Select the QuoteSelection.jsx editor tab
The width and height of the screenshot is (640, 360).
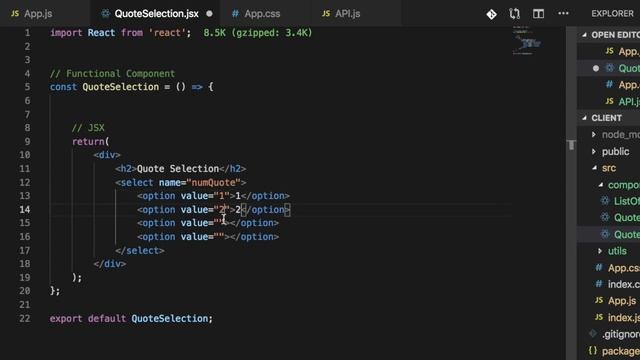tap(156, 13)
